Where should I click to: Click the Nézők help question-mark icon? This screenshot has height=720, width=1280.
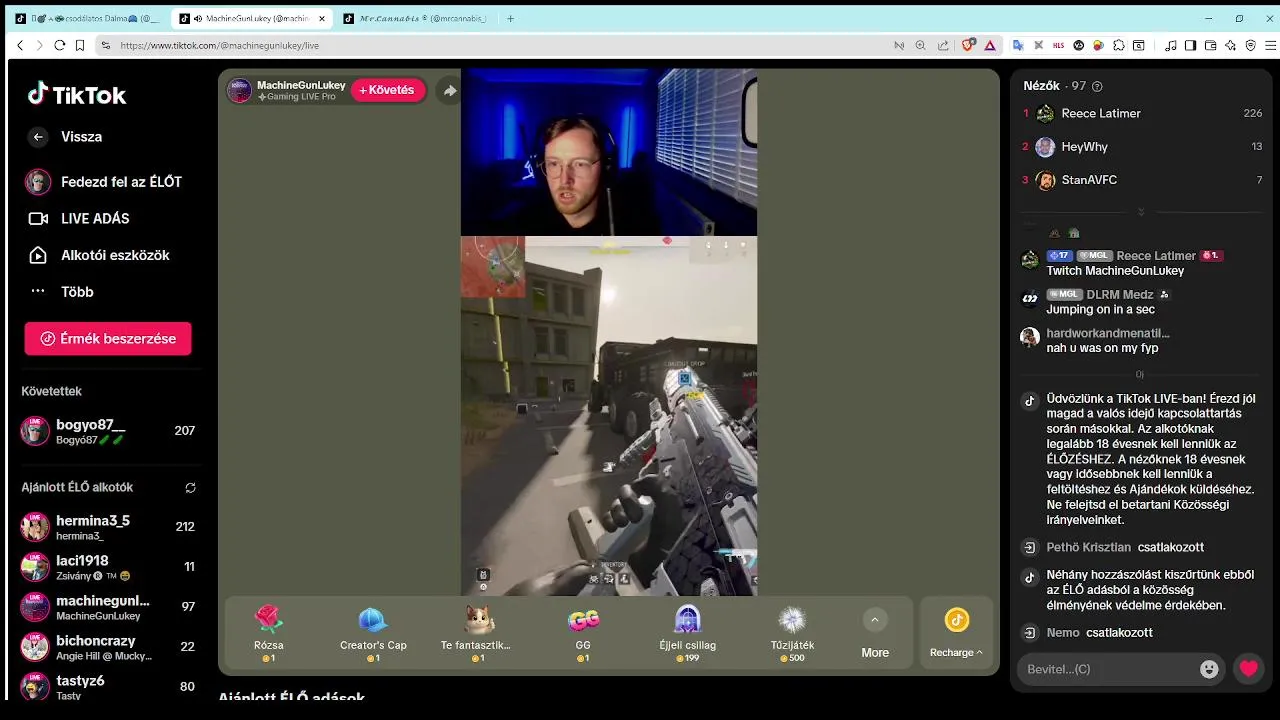[1097, 87]
